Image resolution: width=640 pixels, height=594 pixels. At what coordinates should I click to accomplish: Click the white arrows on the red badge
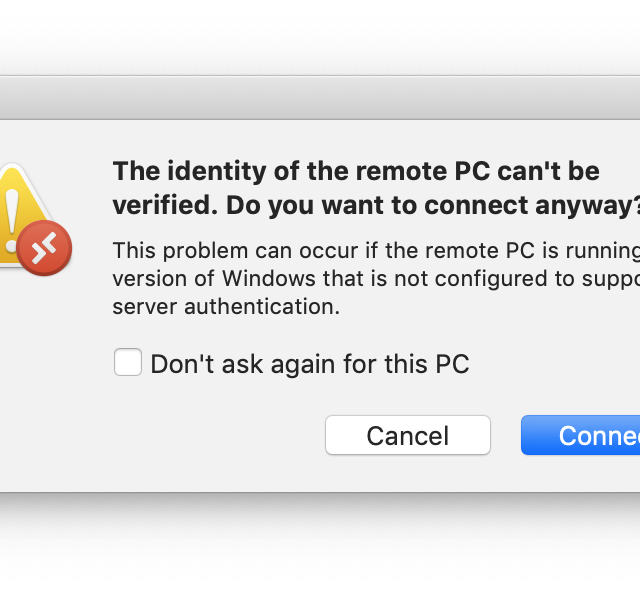click(x=45, y=248)
